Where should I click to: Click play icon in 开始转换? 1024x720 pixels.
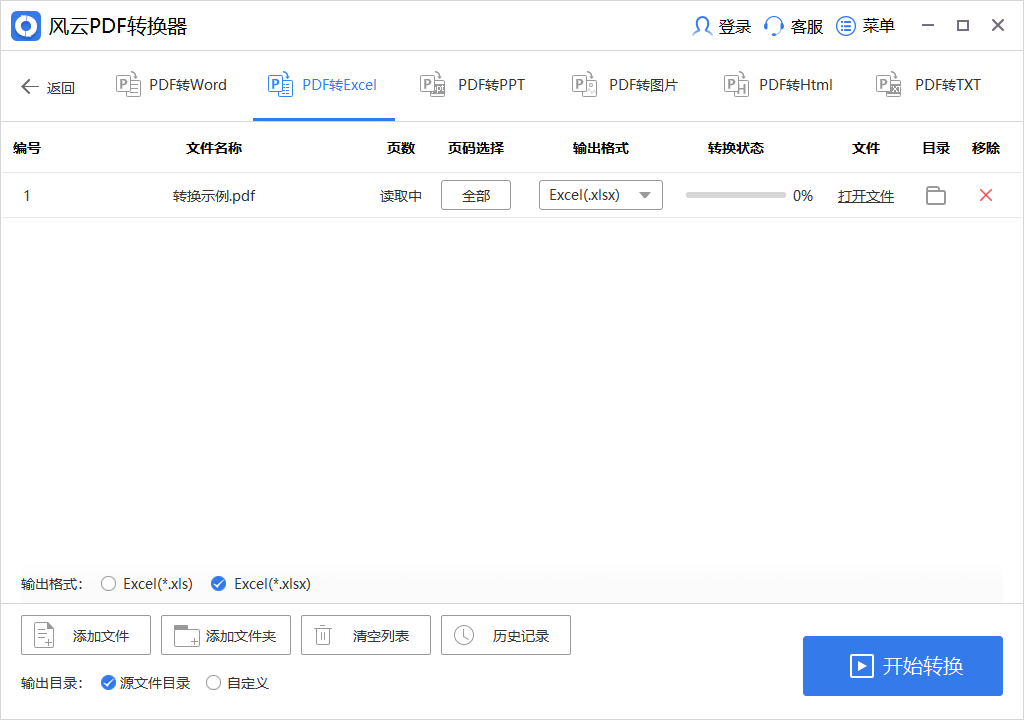[x=861, y=666]
